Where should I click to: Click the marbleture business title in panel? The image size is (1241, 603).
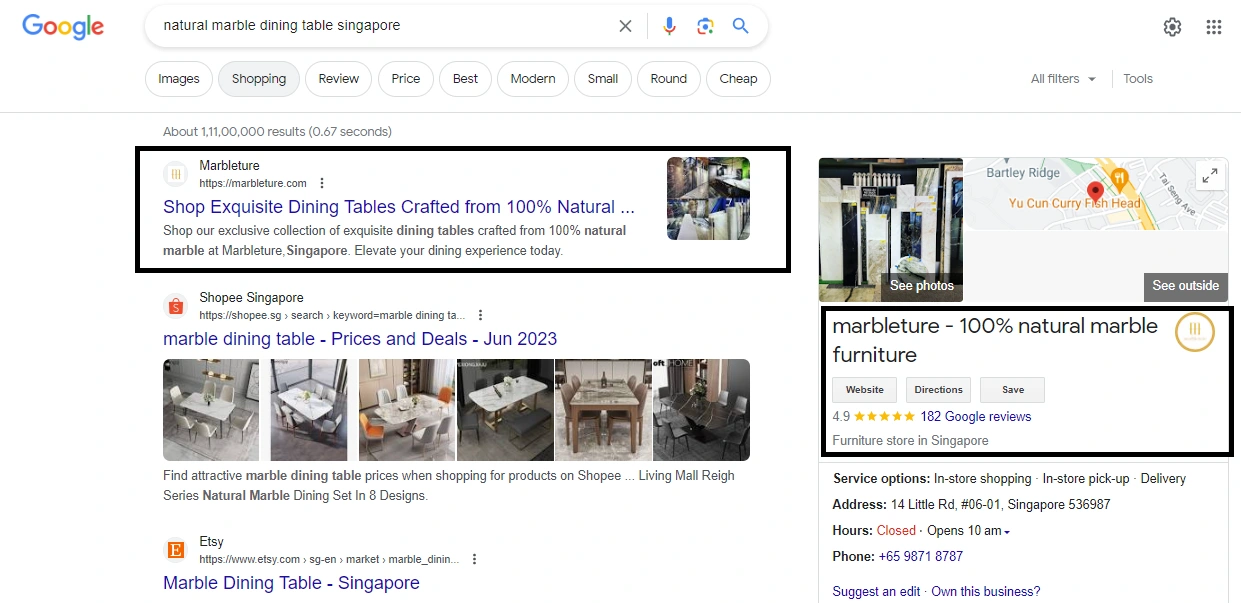pos(995,340)
